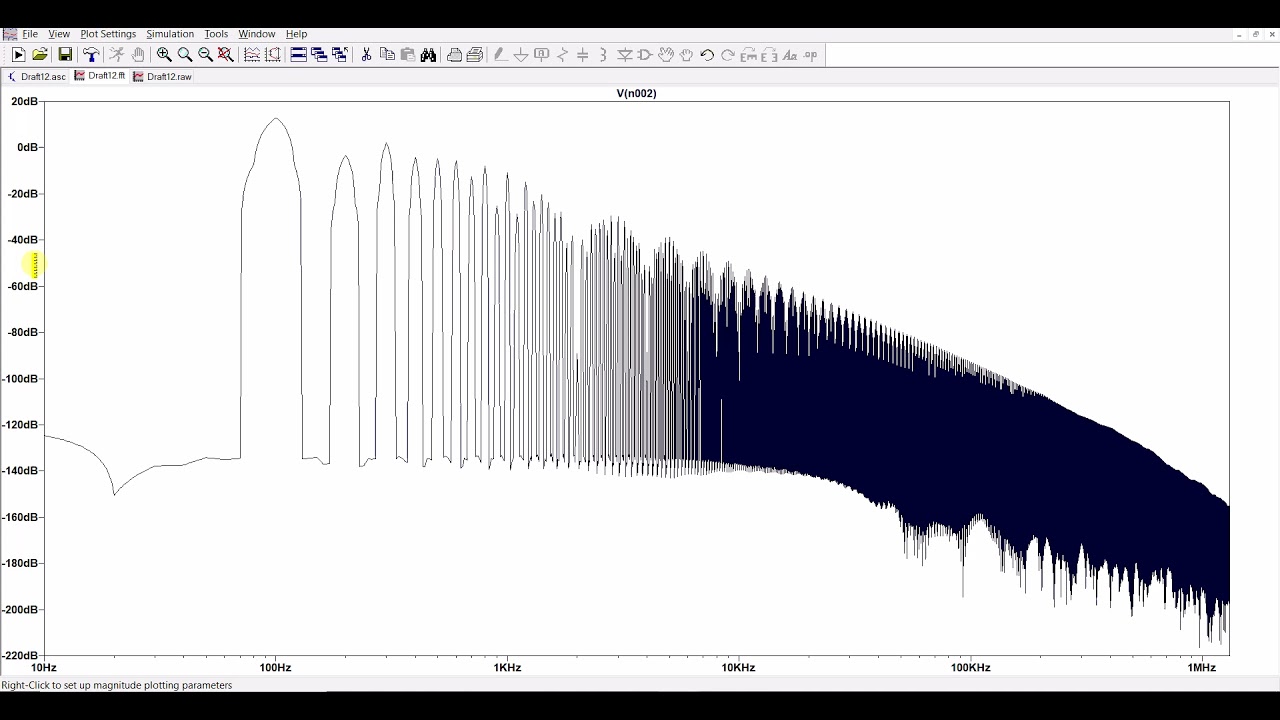
Task: Click the Print Setup icon
Action: point(454,55)
